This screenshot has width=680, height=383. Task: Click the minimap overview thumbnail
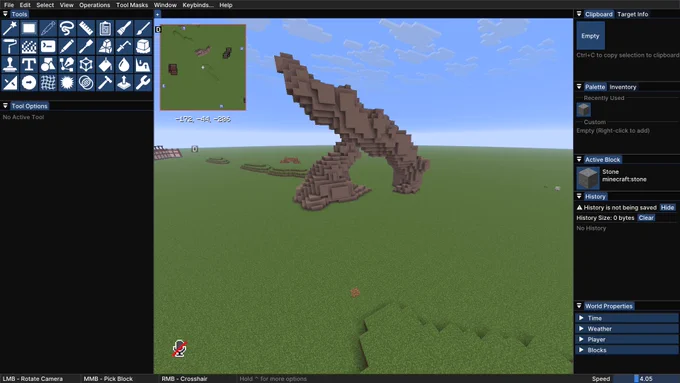click(203, 67)
